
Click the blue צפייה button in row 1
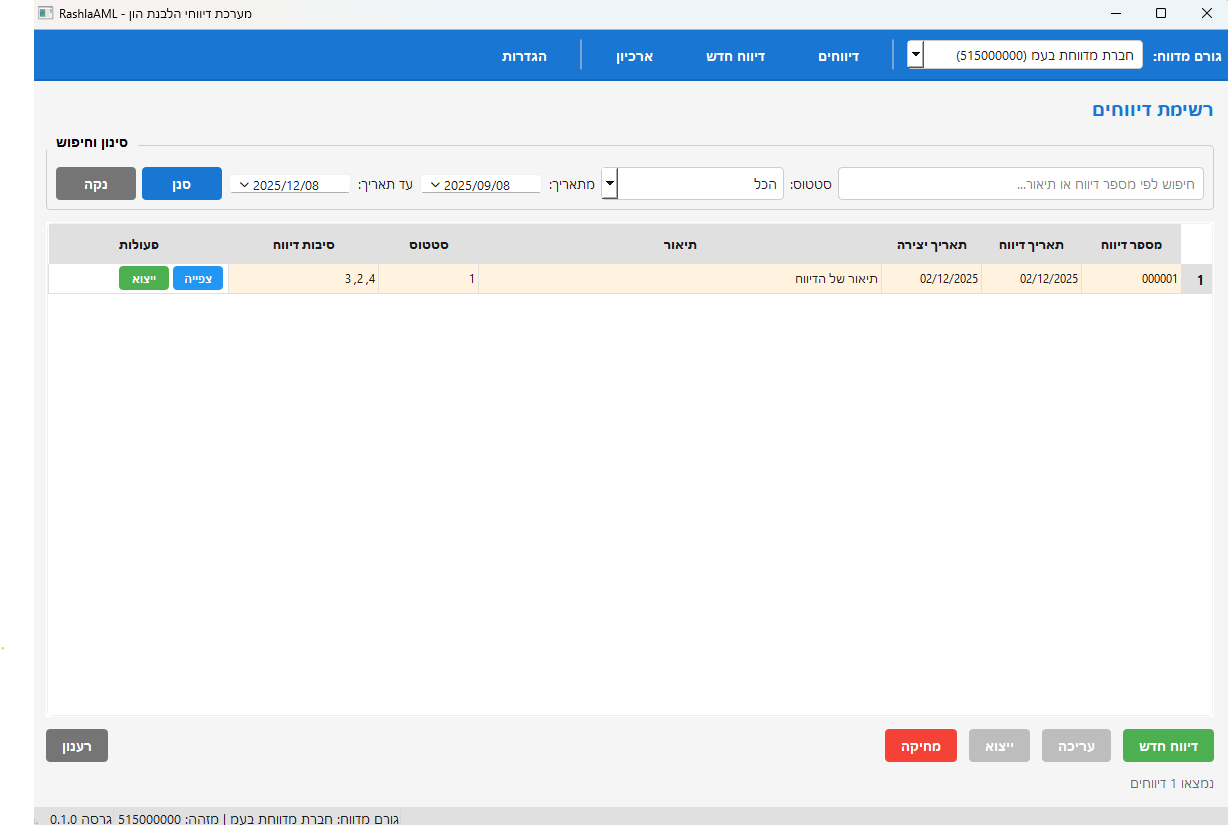198,279
